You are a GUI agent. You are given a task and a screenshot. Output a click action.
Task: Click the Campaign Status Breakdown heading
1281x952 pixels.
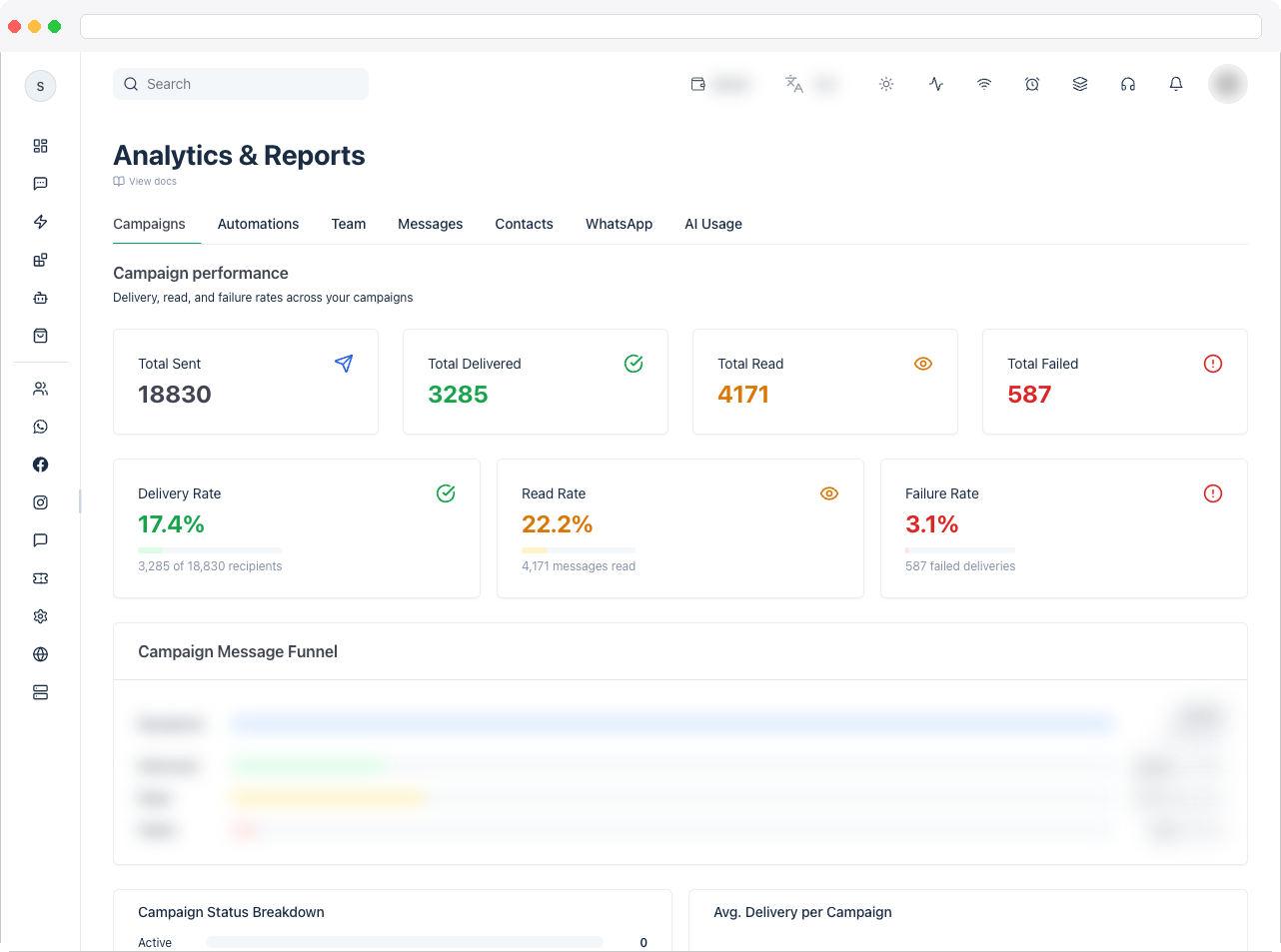click(231, 912)
